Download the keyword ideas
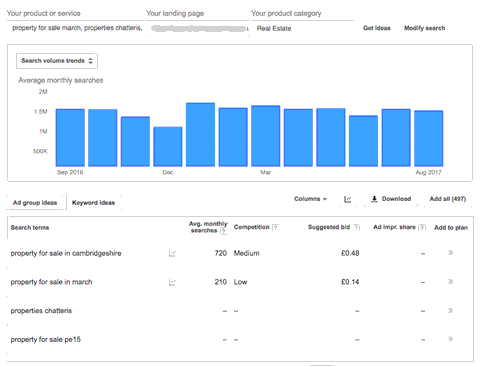Screen dimensions: 480x367 (x=391, y=199)
